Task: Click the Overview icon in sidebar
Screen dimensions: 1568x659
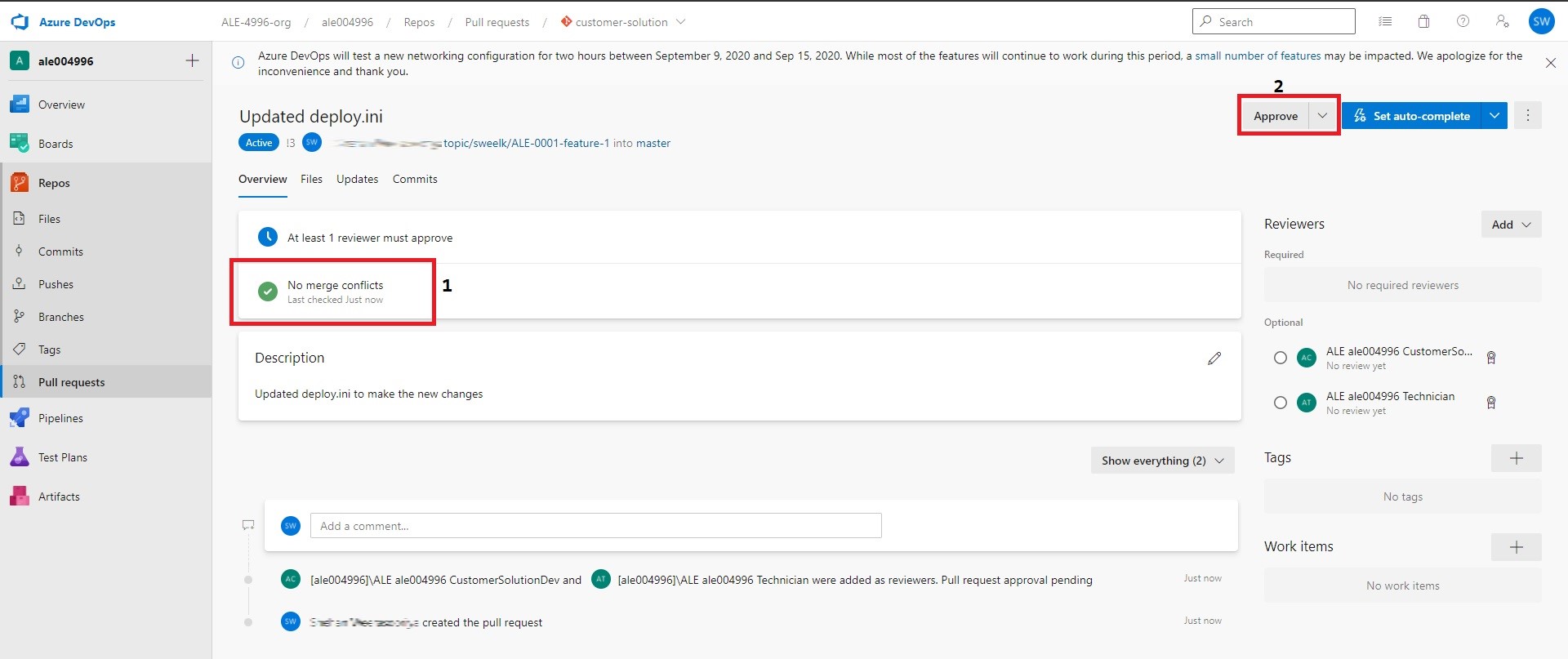Action: point(19,105)
